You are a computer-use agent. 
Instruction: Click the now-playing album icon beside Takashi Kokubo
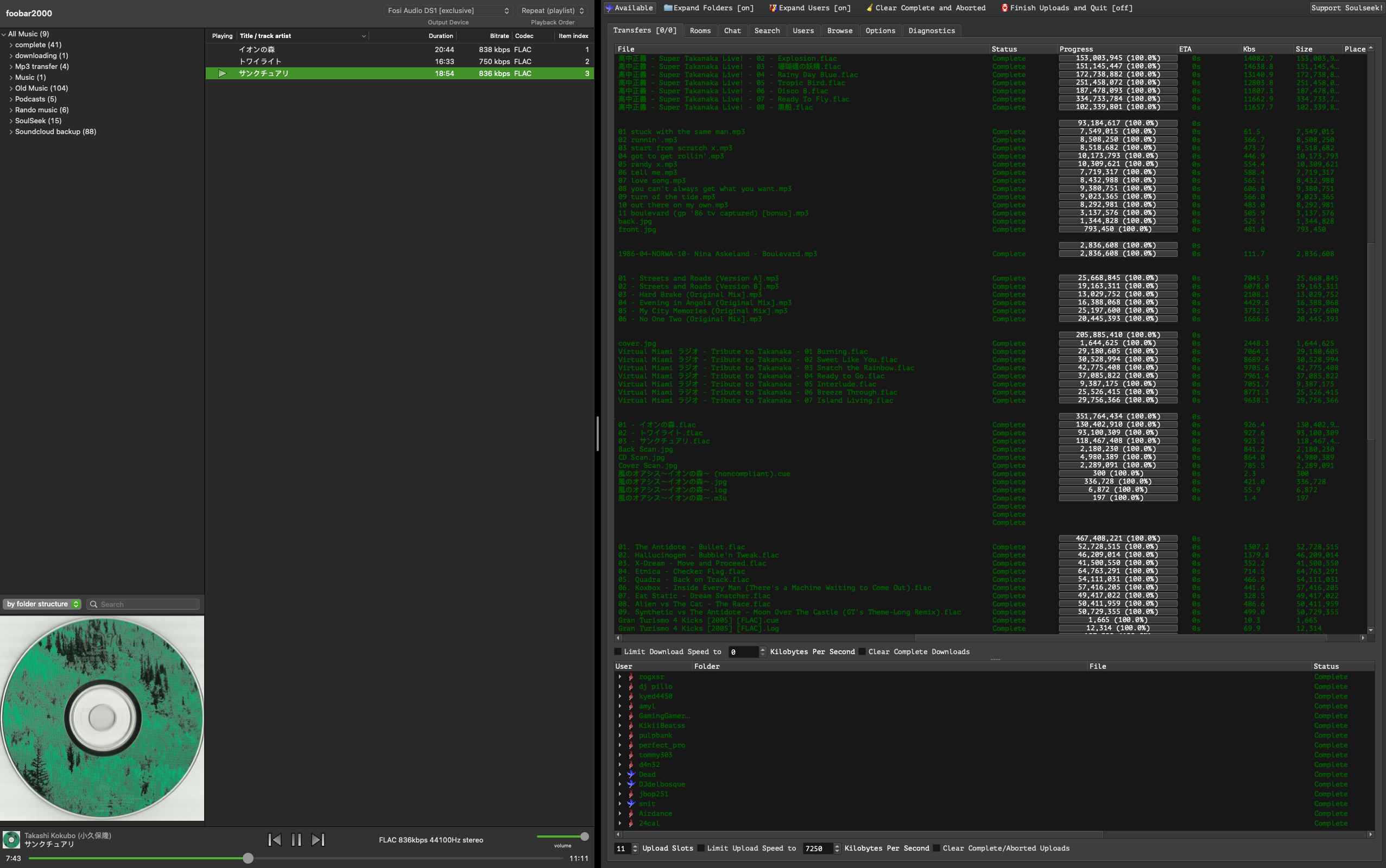(11, 839)
